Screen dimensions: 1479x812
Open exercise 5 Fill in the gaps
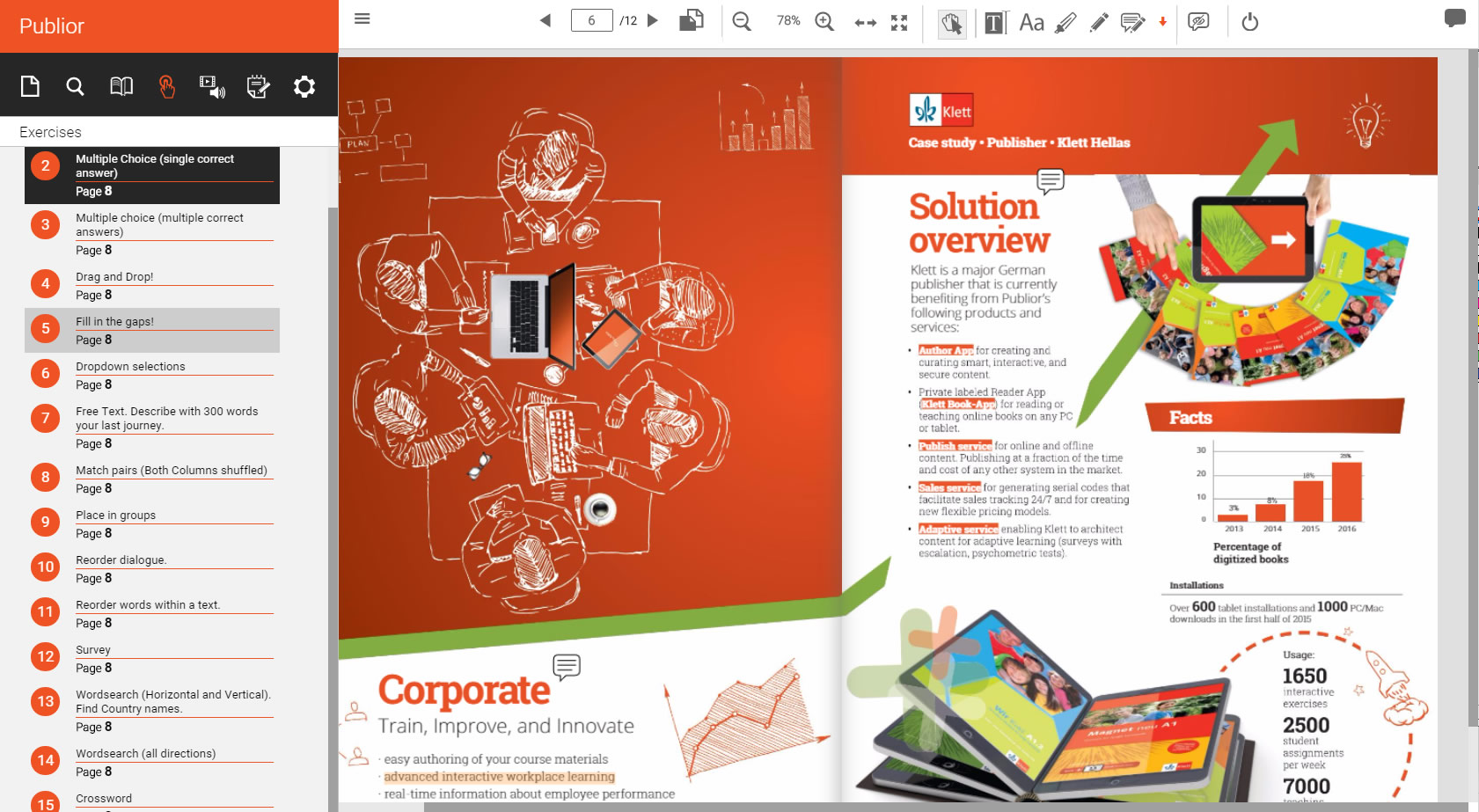tap(152, 331)
